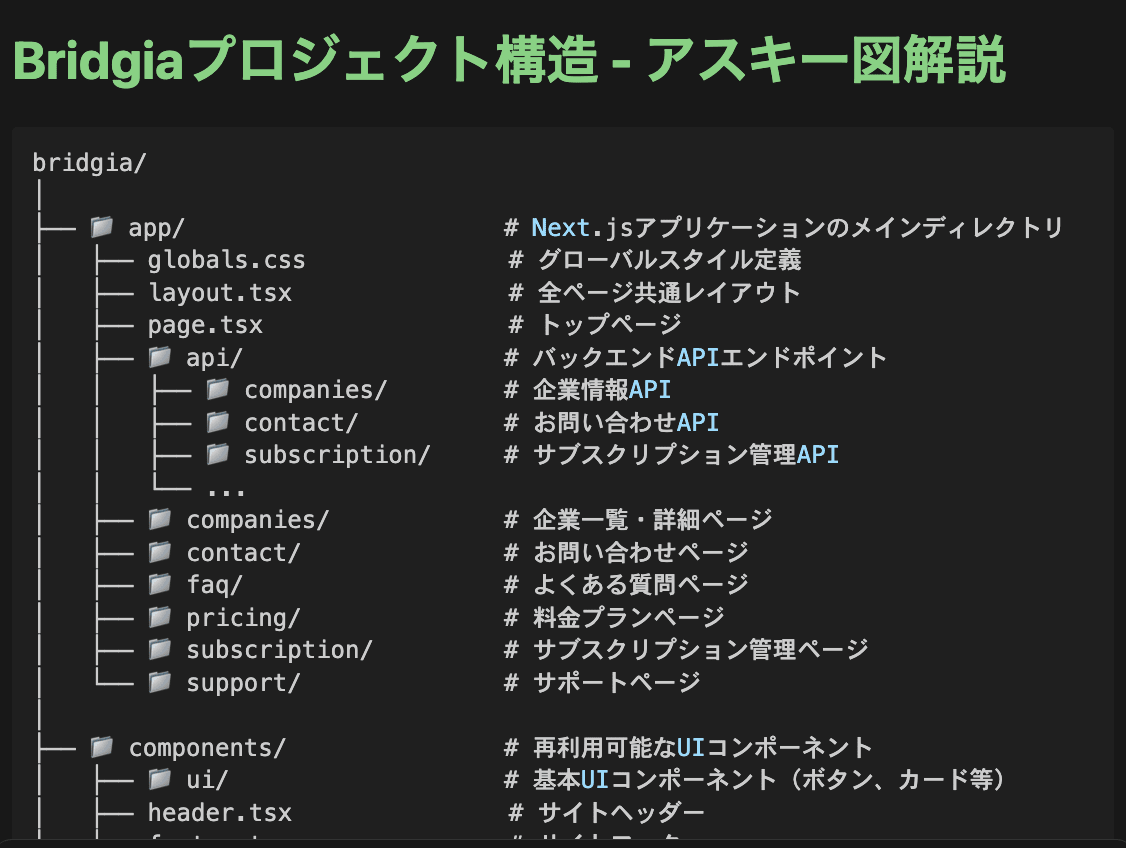The image size is (1126, 848).
Task: Click folder icon next to api companies/ entry
Action: click(x=218, y=389)
